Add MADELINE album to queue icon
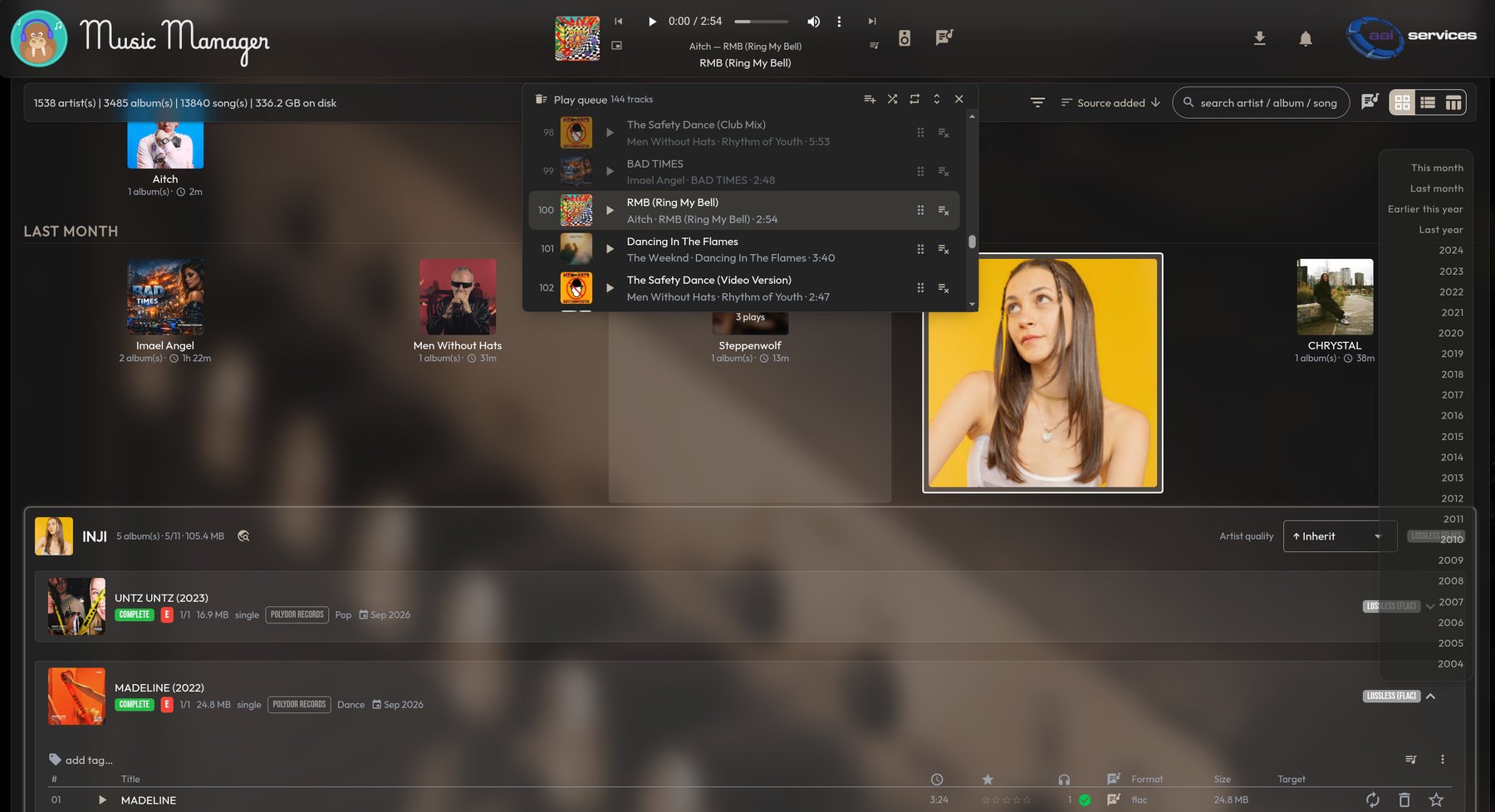Image resolution: width=1495 pixels, height=812 pixels. click(1410, 760)
